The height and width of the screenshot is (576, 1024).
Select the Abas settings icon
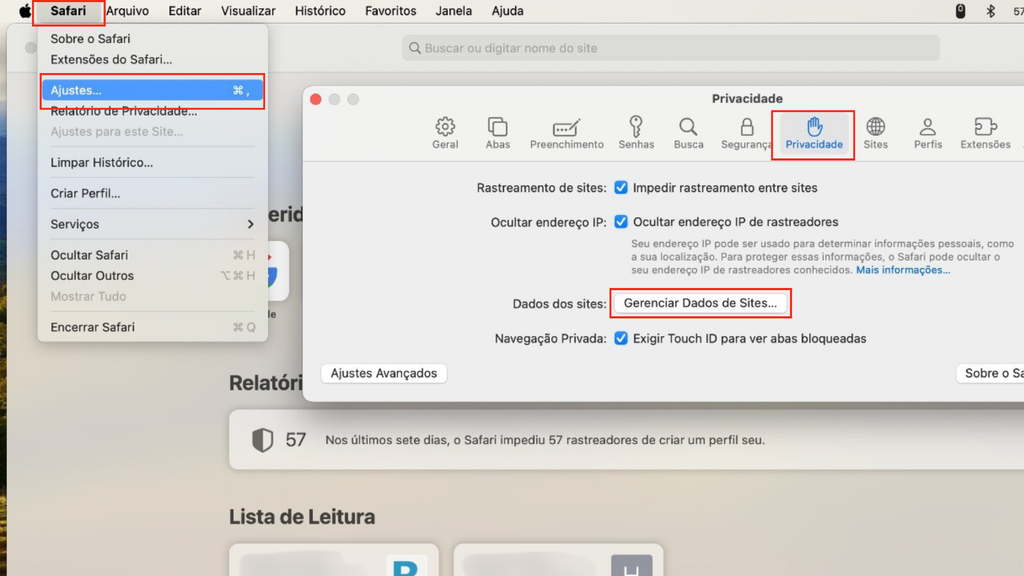point(497,133)
